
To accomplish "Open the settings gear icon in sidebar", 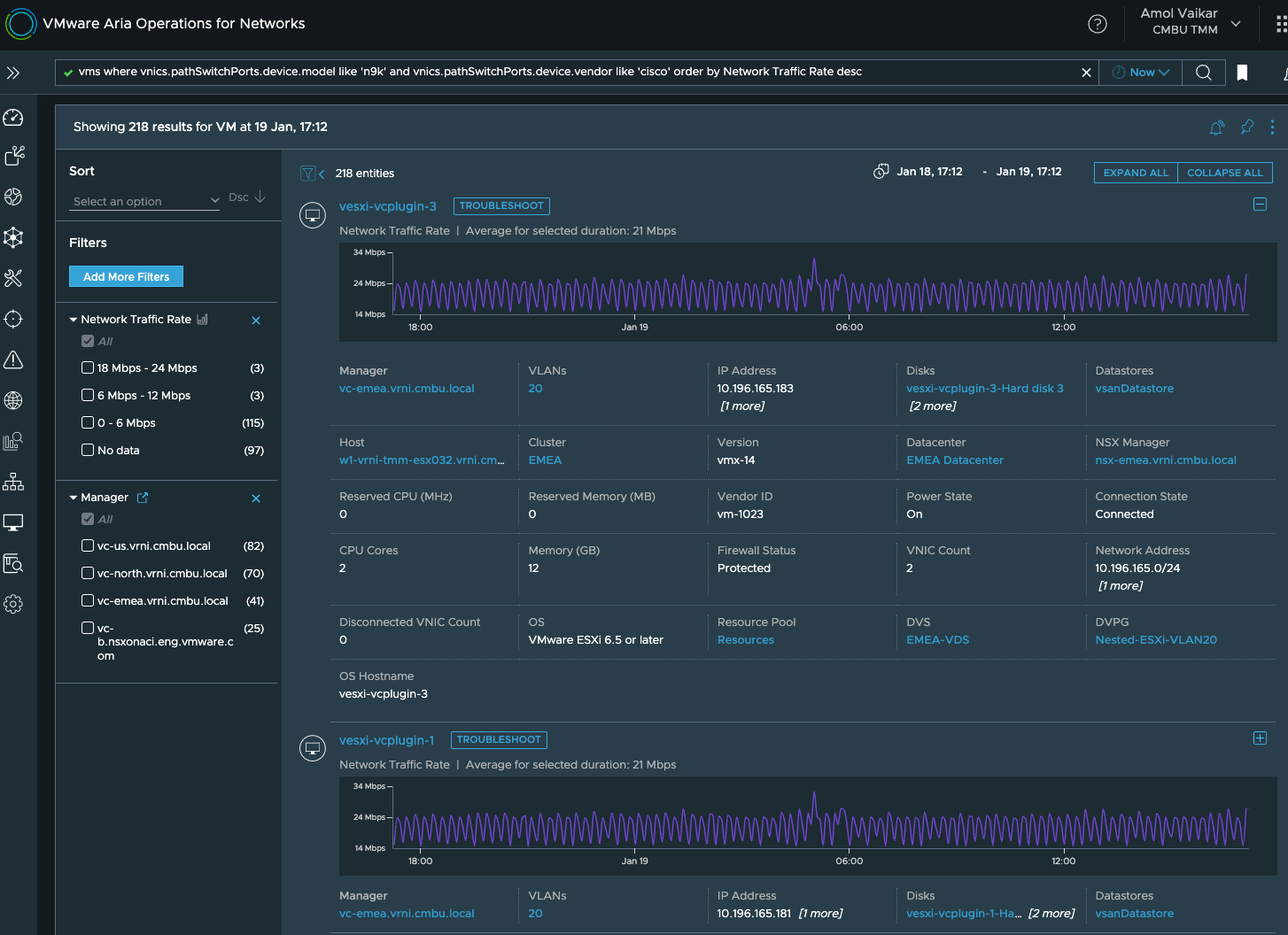I will click(13, 604).
